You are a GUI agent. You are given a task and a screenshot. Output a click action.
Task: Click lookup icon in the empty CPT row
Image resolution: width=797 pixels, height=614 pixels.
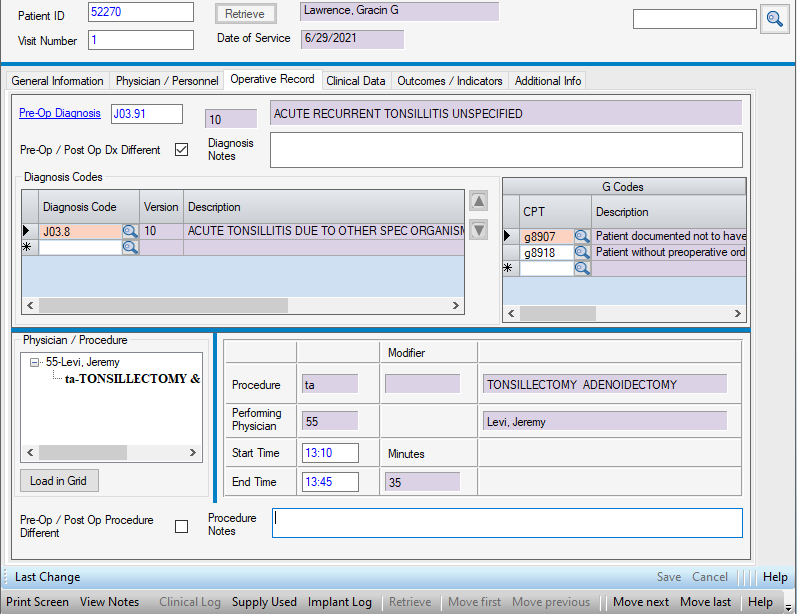coord(582,268)
